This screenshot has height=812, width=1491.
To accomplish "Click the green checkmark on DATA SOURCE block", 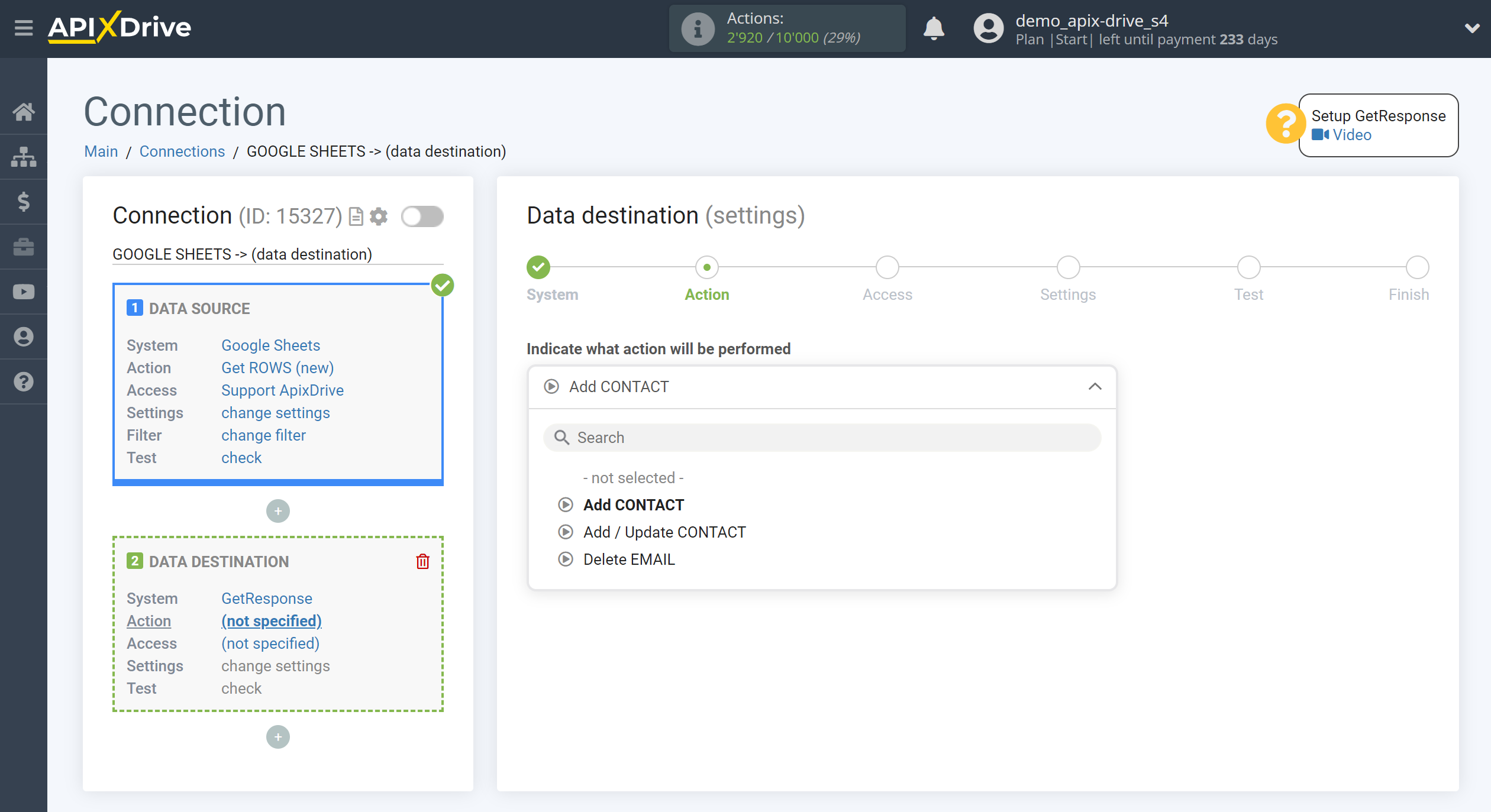I will (x=442, y=285).
